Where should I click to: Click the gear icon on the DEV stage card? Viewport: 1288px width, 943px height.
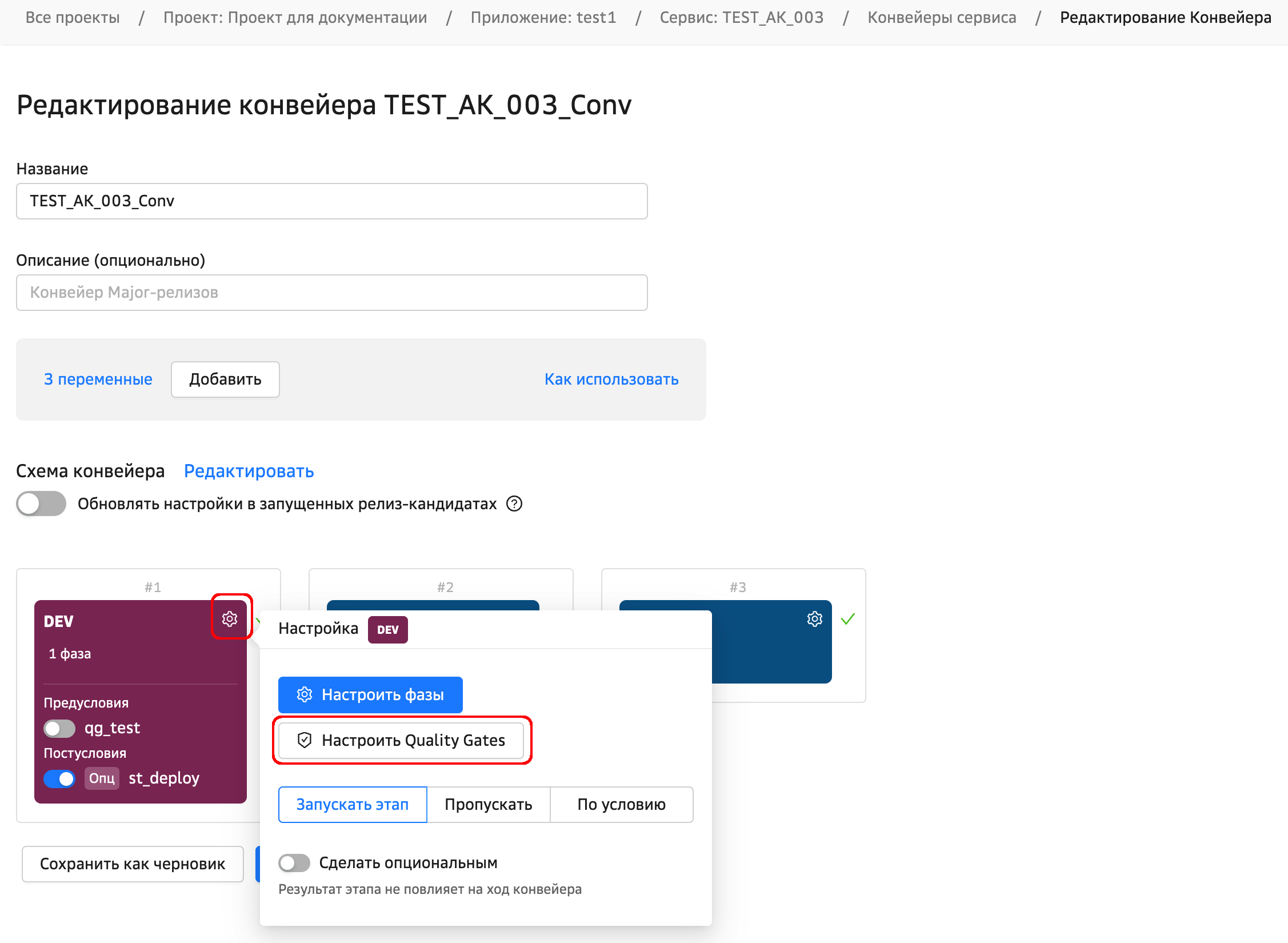(x=230, y=618)
